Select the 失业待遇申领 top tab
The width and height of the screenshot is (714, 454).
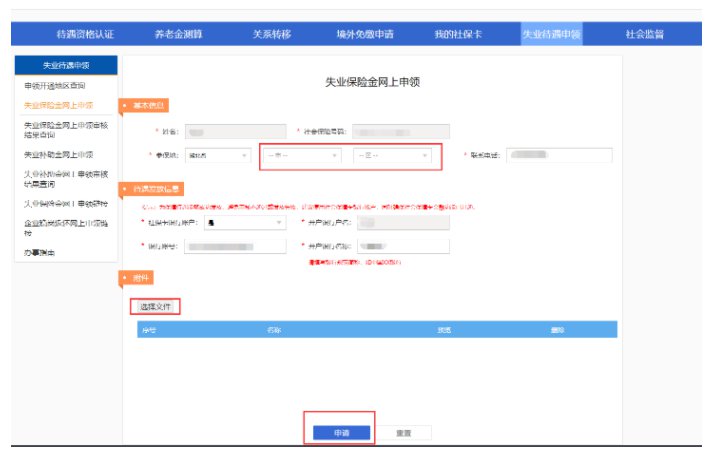tap(551, 34)
